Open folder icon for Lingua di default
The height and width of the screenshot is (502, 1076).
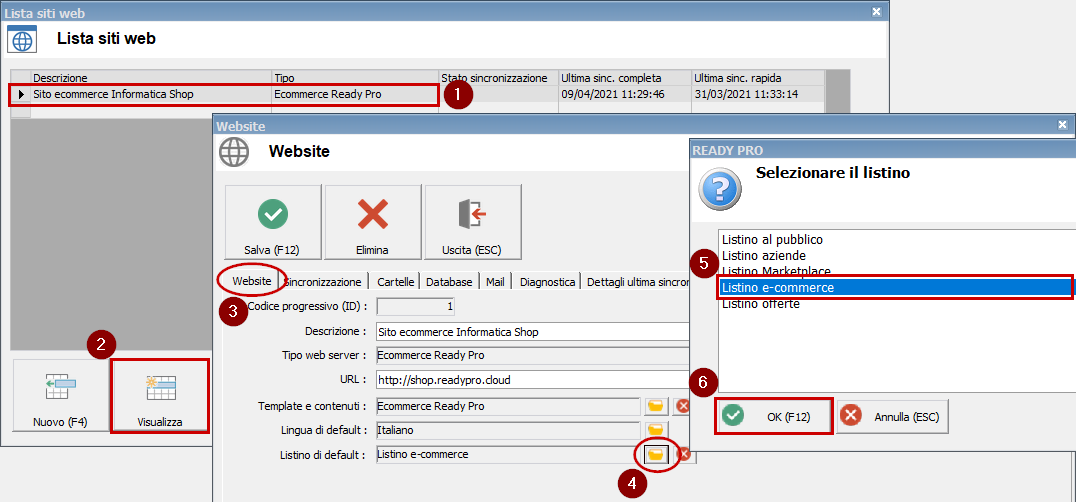[657, 430]
